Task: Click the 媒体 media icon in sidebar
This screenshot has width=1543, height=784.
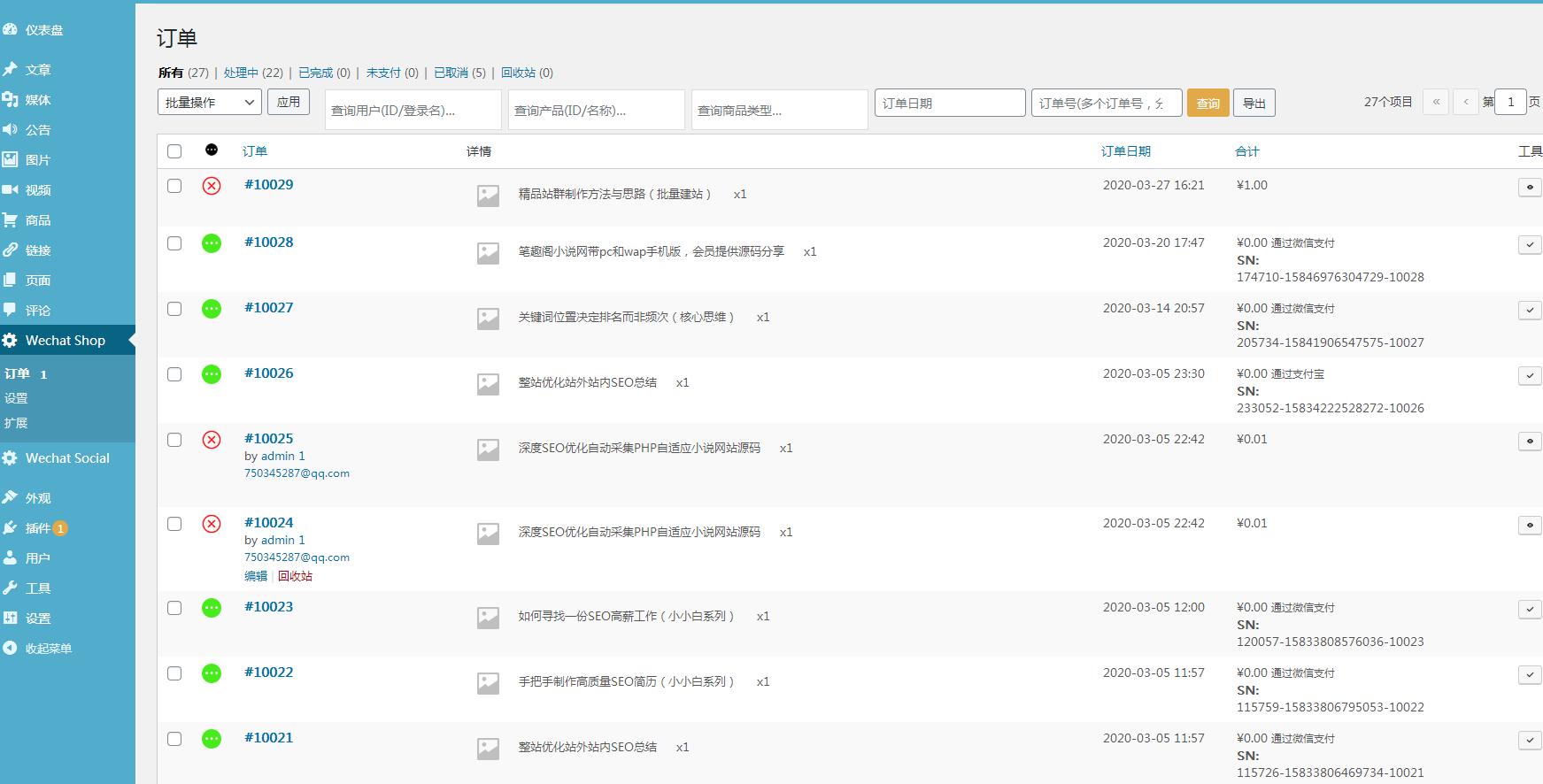Action: point(10,99)
